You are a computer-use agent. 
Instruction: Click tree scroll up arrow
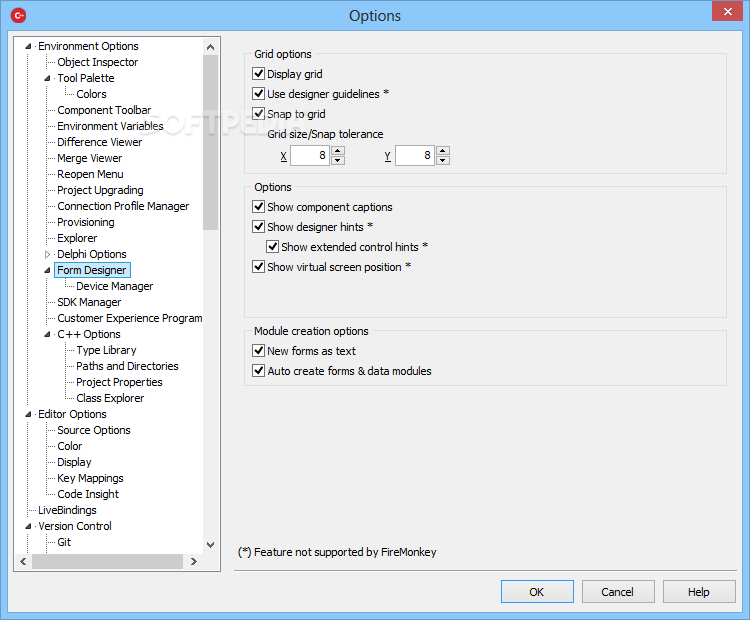210,47
